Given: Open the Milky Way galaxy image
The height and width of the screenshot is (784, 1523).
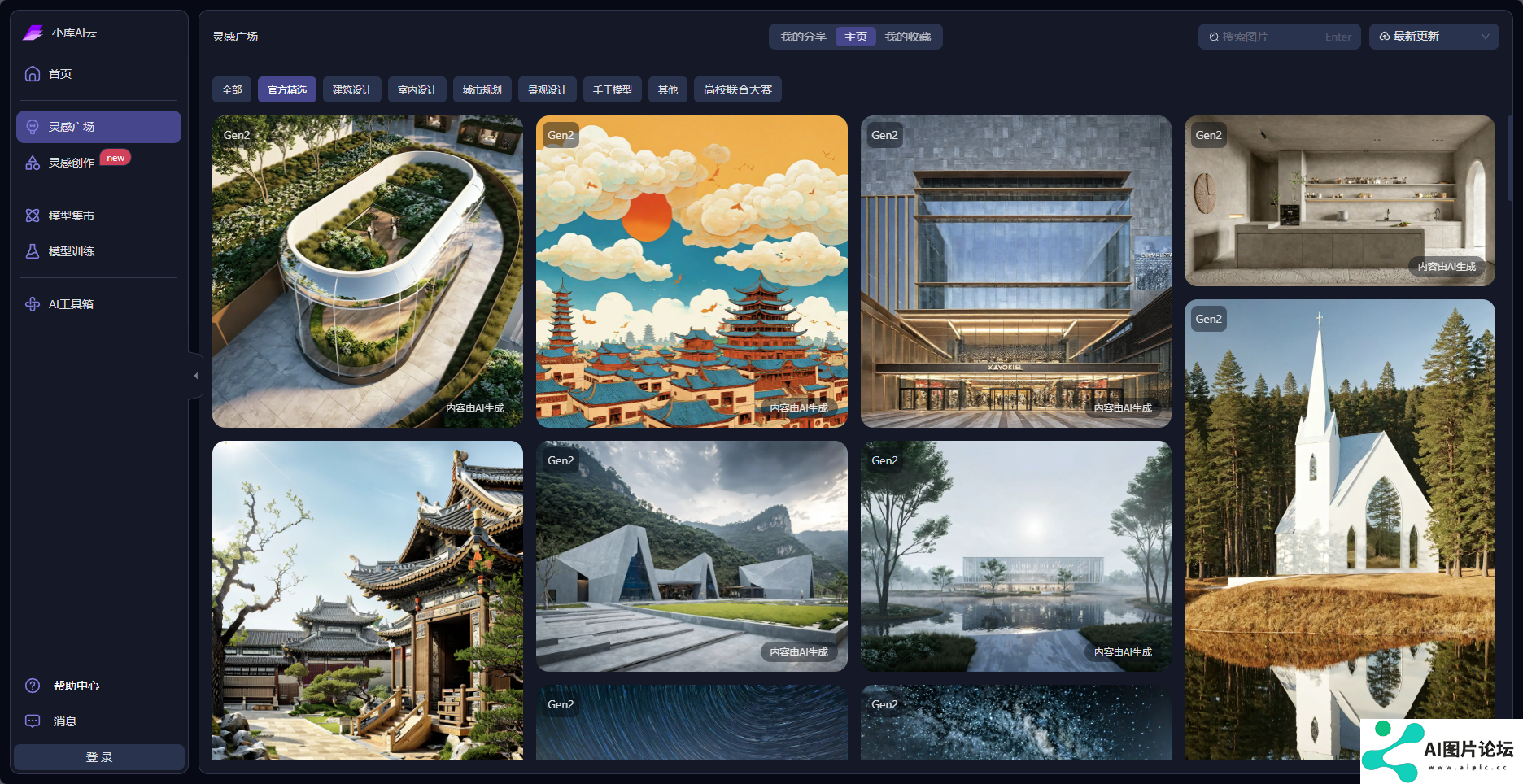Looking at the screenshot, I should tap(1016, 722).
